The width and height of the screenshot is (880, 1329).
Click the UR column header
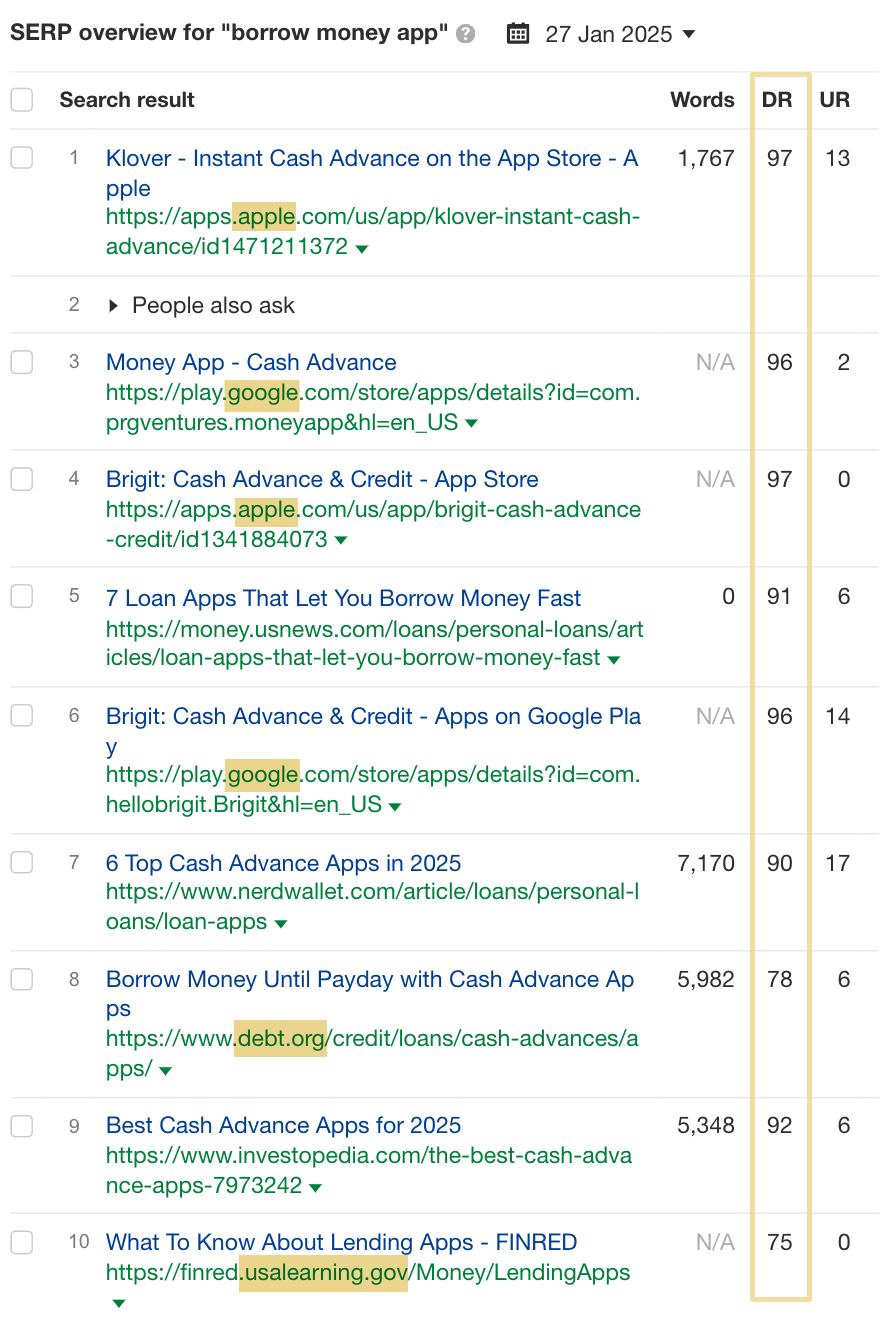tap(835, 100)
